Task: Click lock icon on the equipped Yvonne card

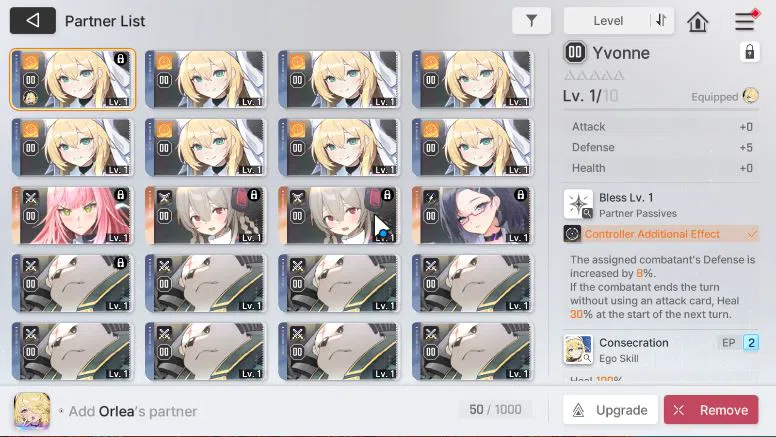Action: (x=120, y=59)
